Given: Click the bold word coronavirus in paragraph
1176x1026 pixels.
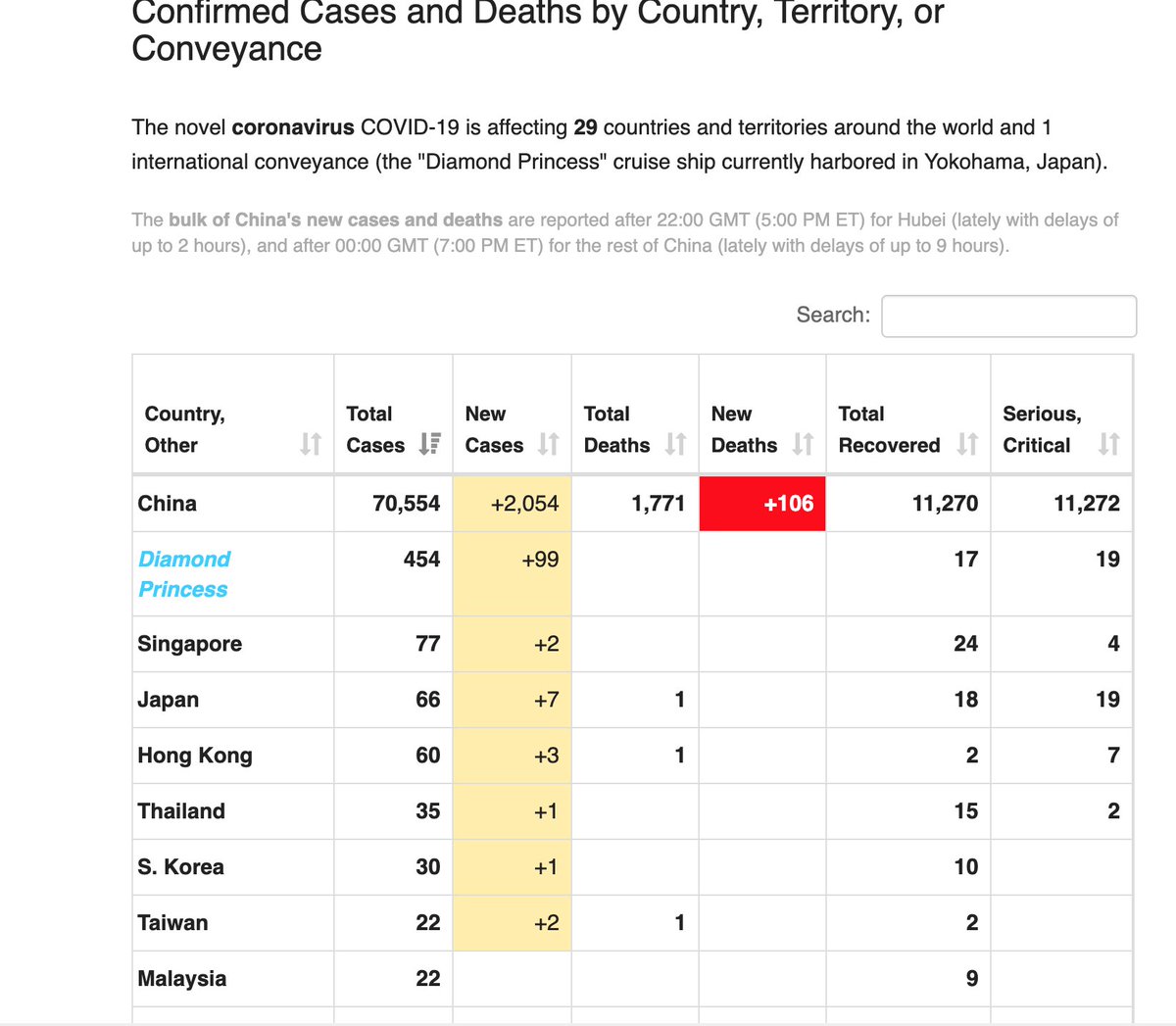Looking at the screenshot, I should tap(293, 127).
